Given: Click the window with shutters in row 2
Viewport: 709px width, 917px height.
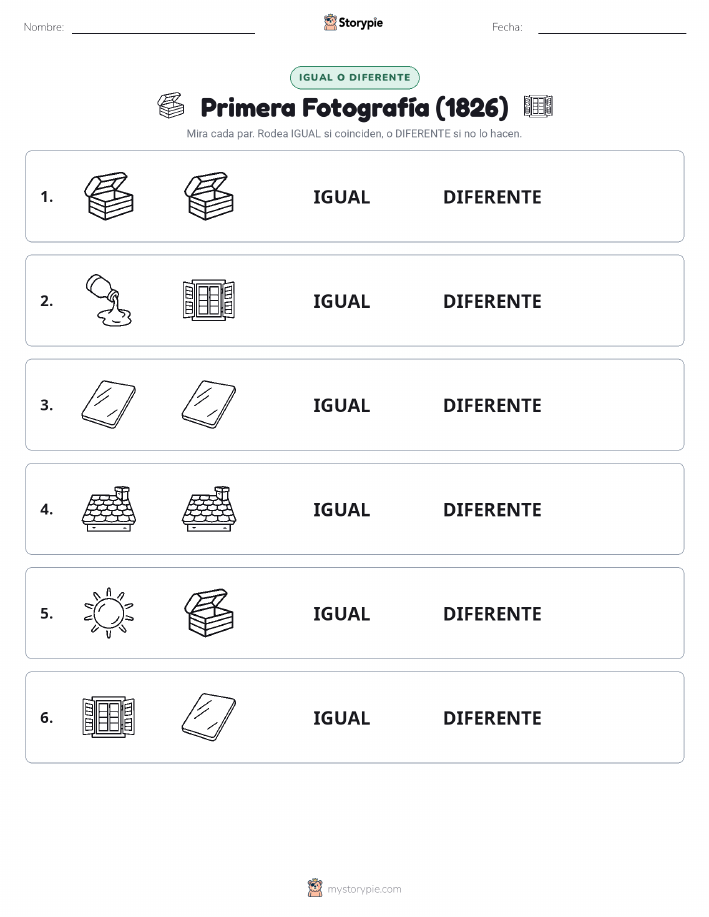Looking at the screenshot, I should [209, 300].
